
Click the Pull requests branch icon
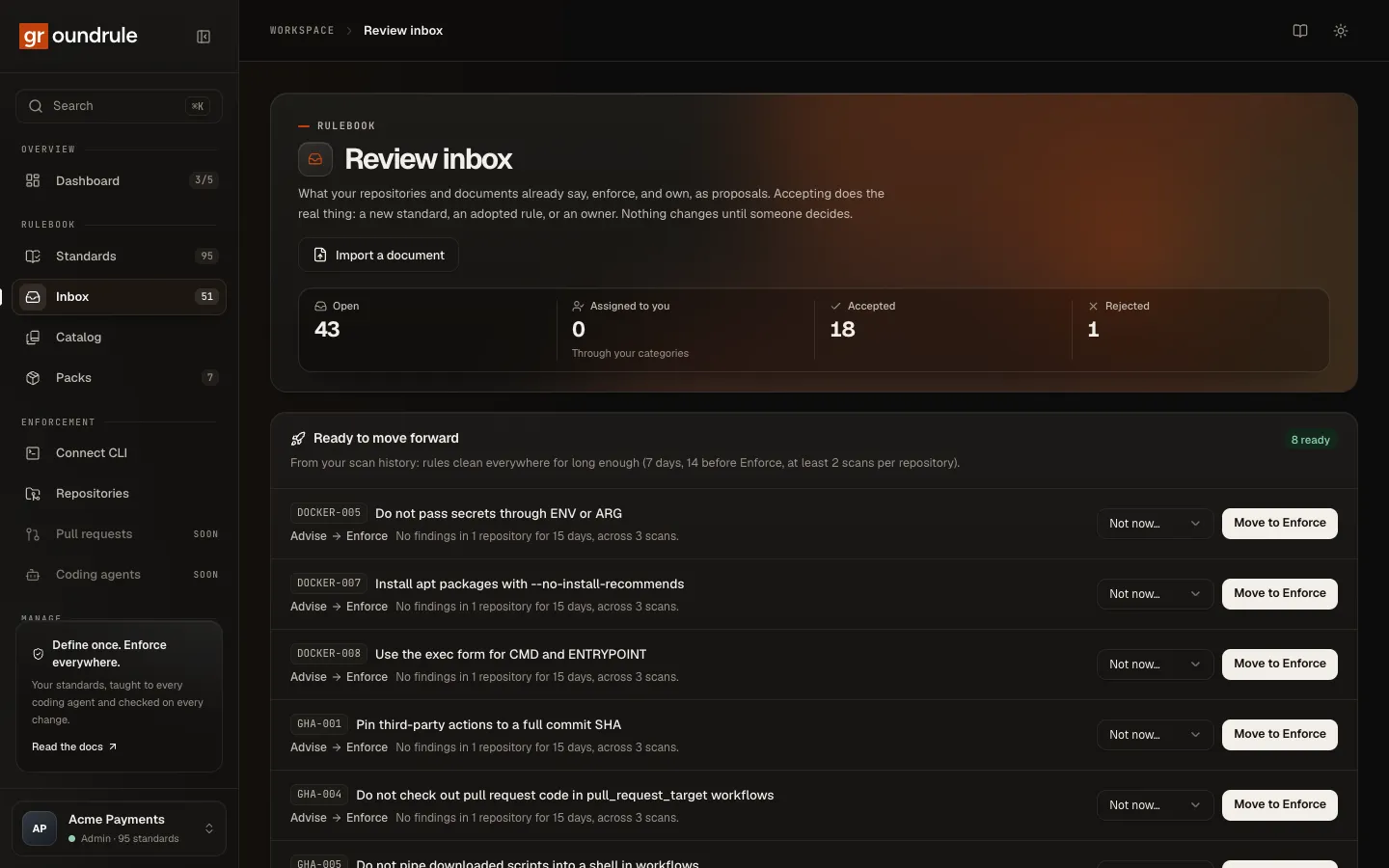(33, 534)
